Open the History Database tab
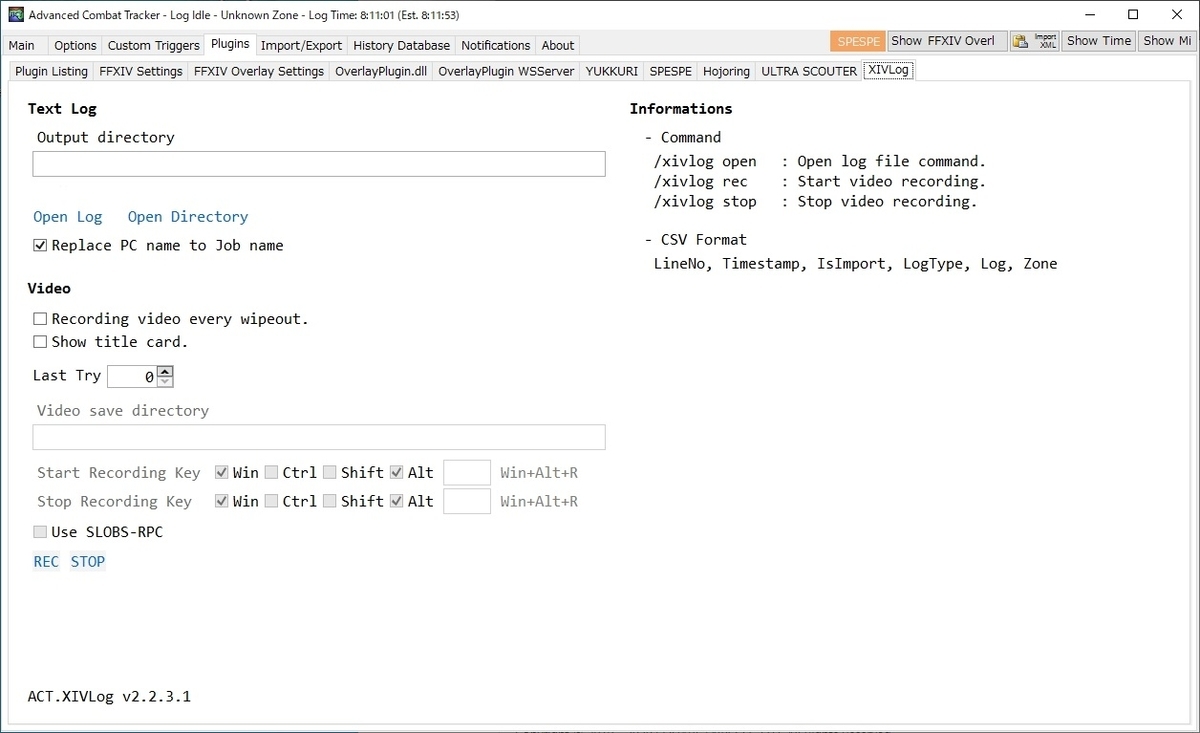This screenshot has height=733, width=1200. (401, 45)
